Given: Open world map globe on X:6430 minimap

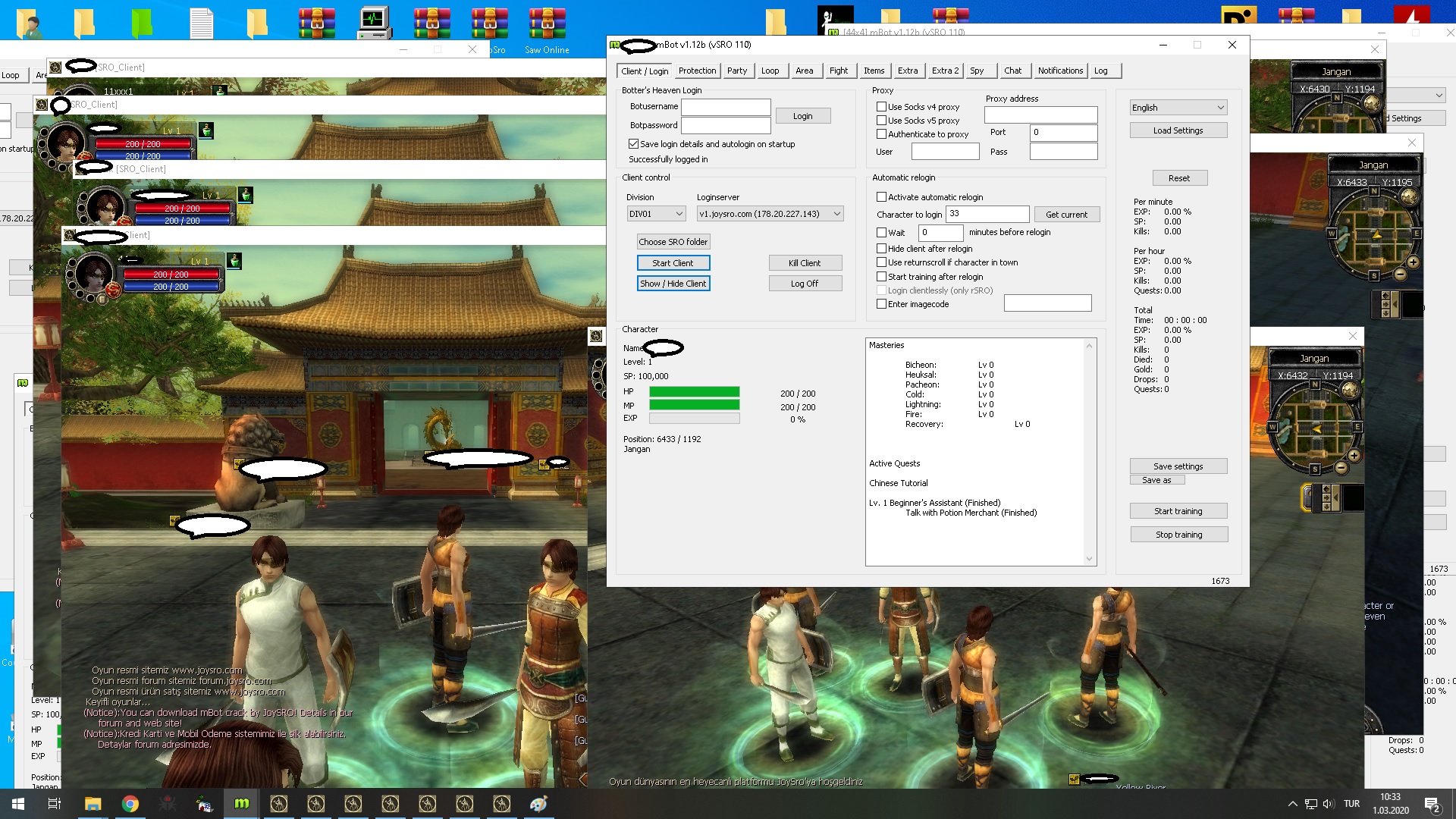Looking at the screenshot, I should (x=1372, y=104).
